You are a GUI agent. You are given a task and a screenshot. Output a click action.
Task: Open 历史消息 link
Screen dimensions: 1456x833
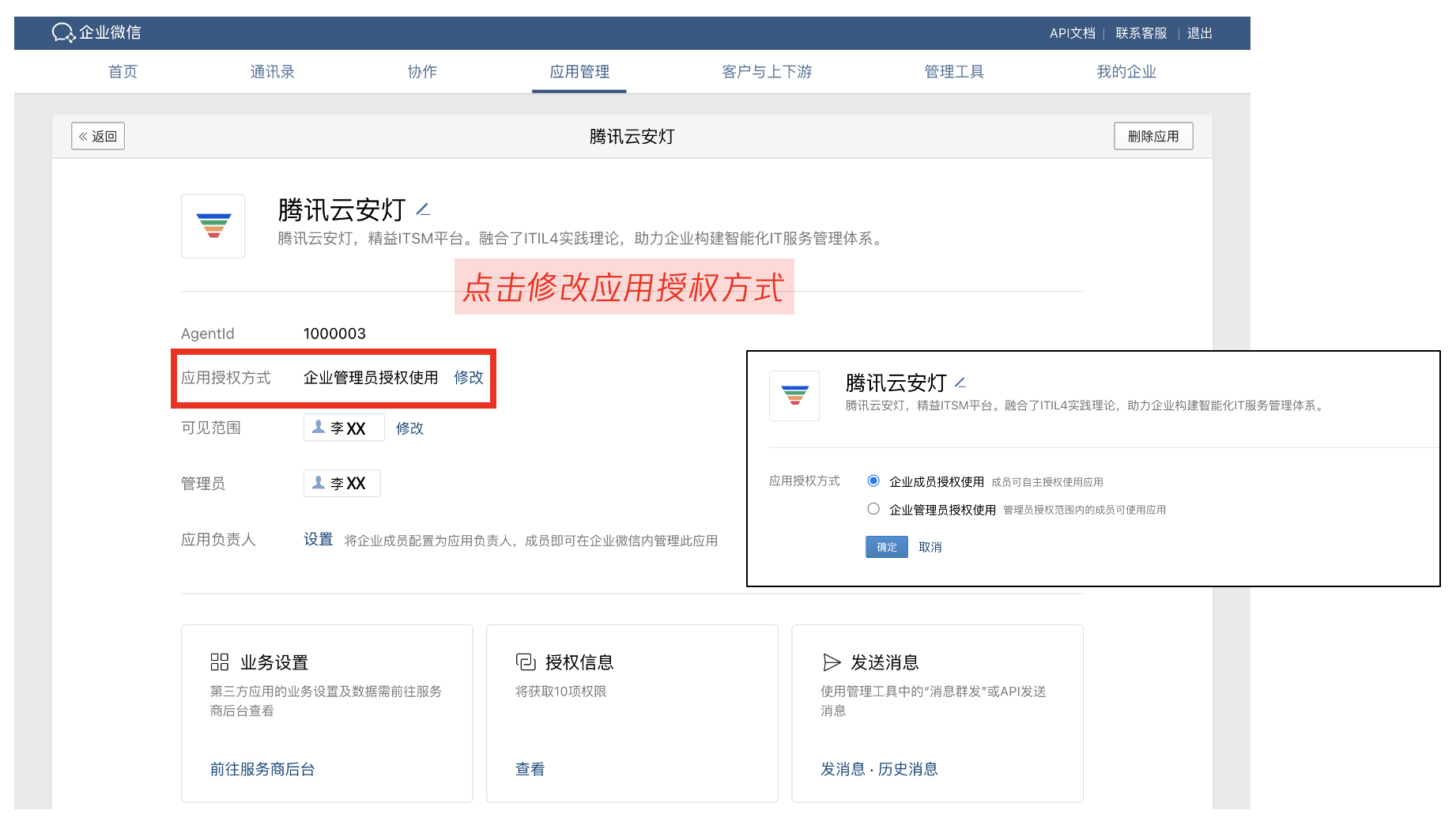tap(907, 769)
